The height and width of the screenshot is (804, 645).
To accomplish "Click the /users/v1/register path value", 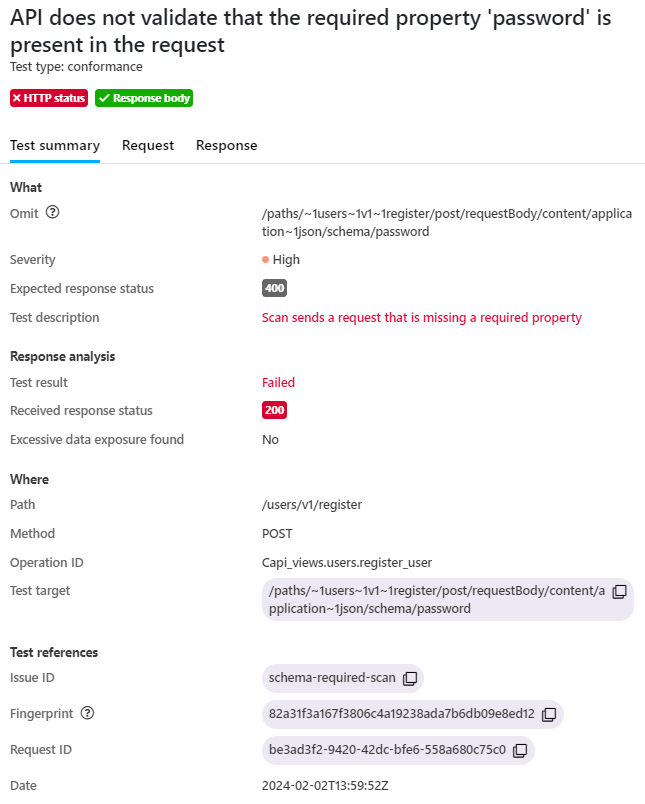I will 311,504.
